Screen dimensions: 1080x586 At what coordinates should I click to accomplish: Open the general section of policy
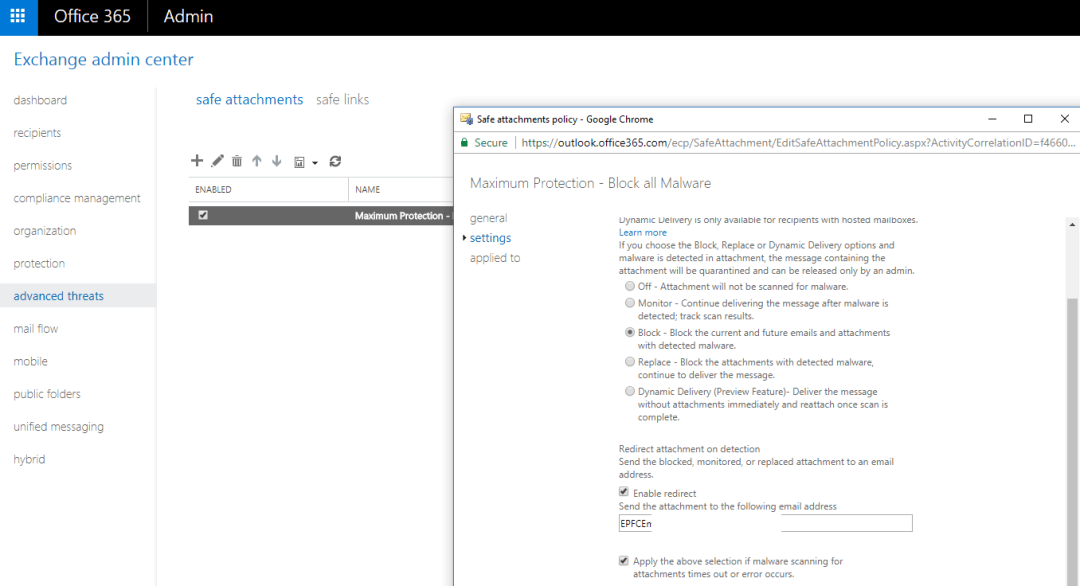[x=488, y=218]
